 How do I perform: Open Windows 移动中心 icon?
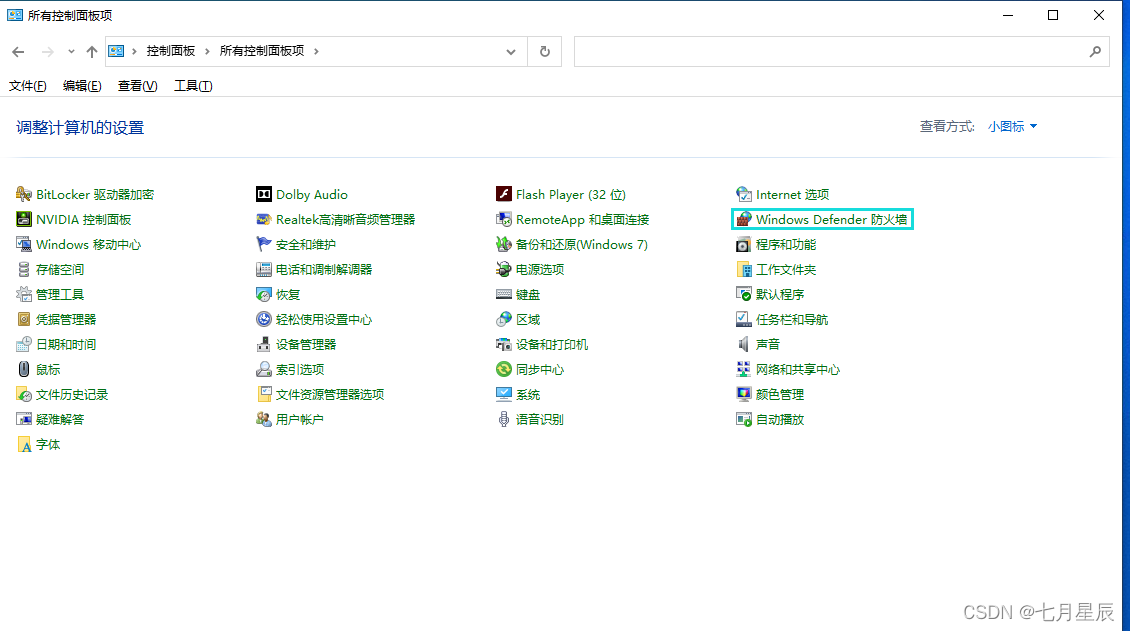point(24,244)
